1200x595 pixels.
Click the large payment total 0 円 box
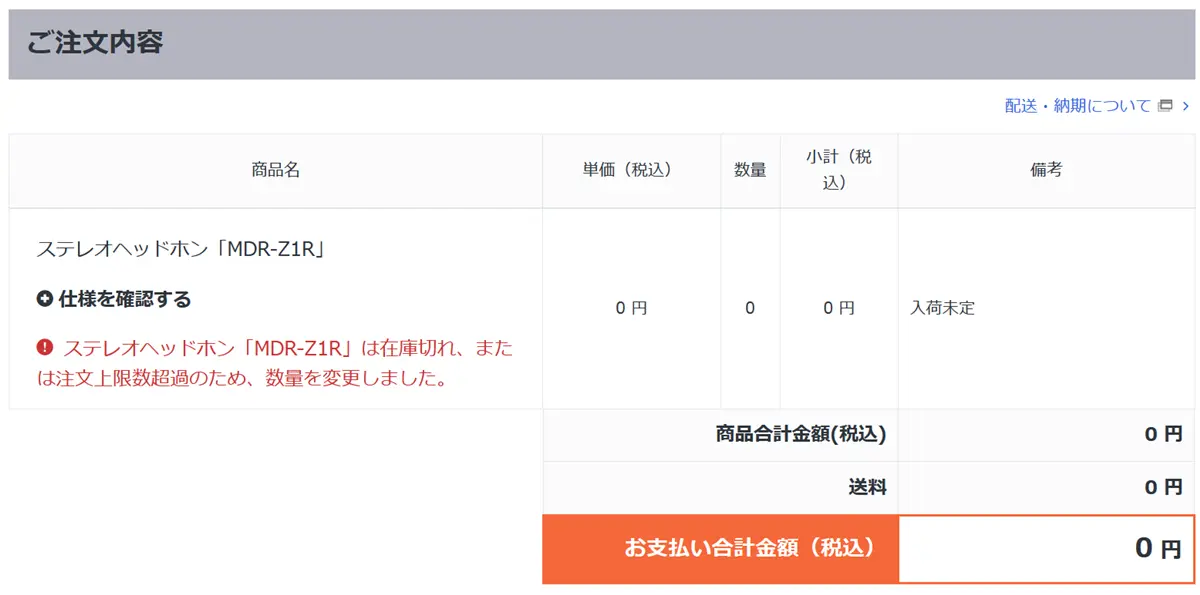1046,548
